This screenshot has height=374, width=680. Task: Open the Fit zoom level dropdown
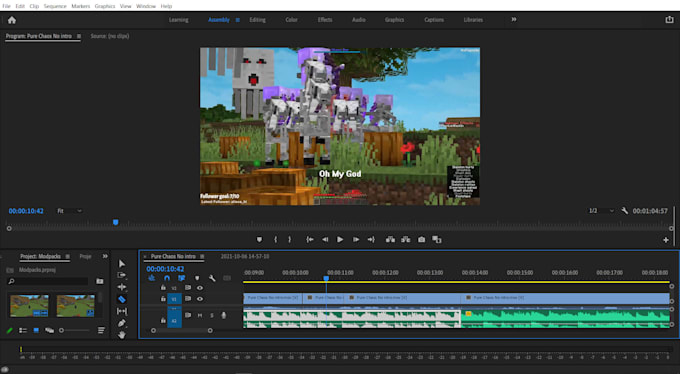(x=69, y=211)
